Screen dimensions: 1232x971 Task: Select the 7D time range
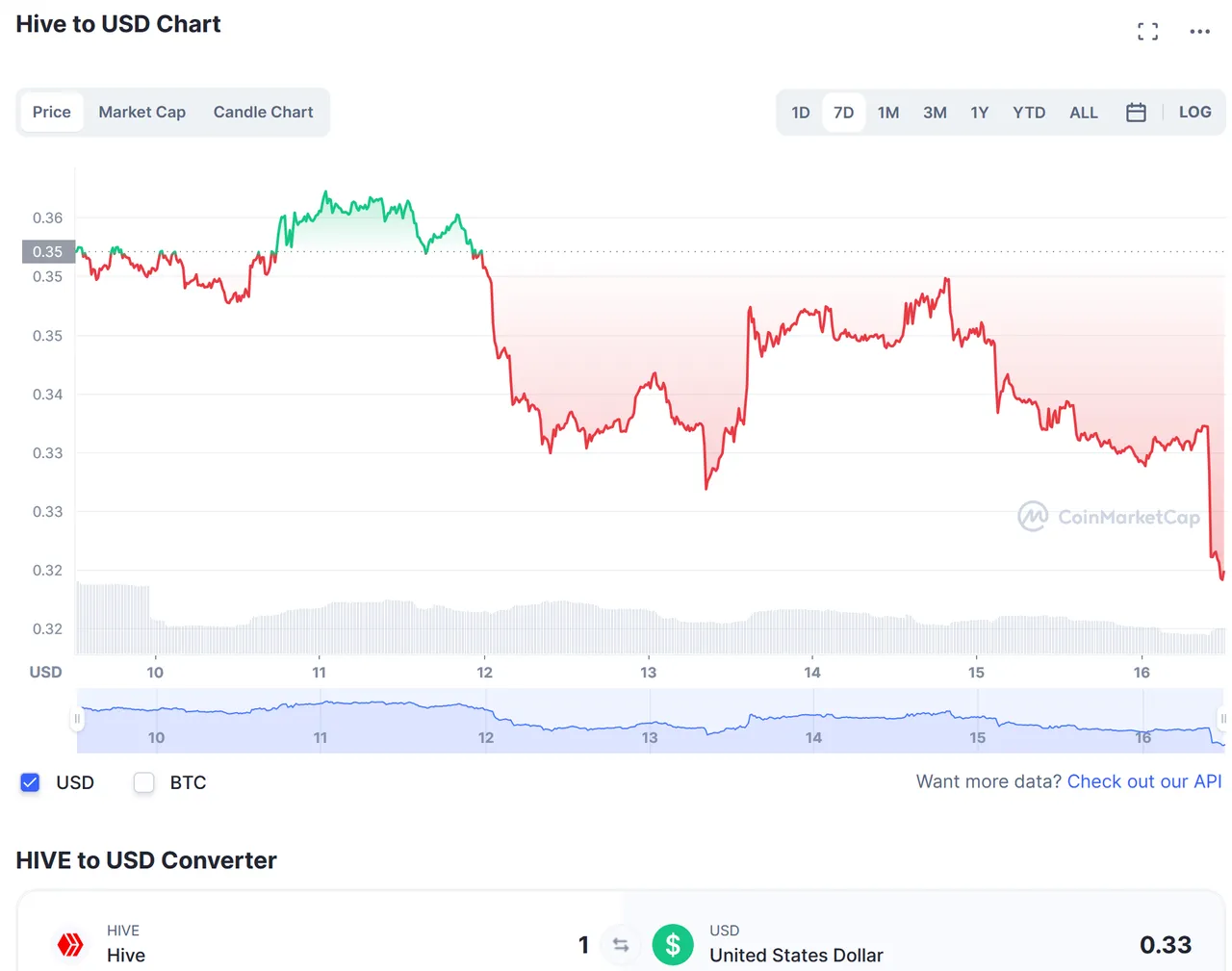pos(843,113)
